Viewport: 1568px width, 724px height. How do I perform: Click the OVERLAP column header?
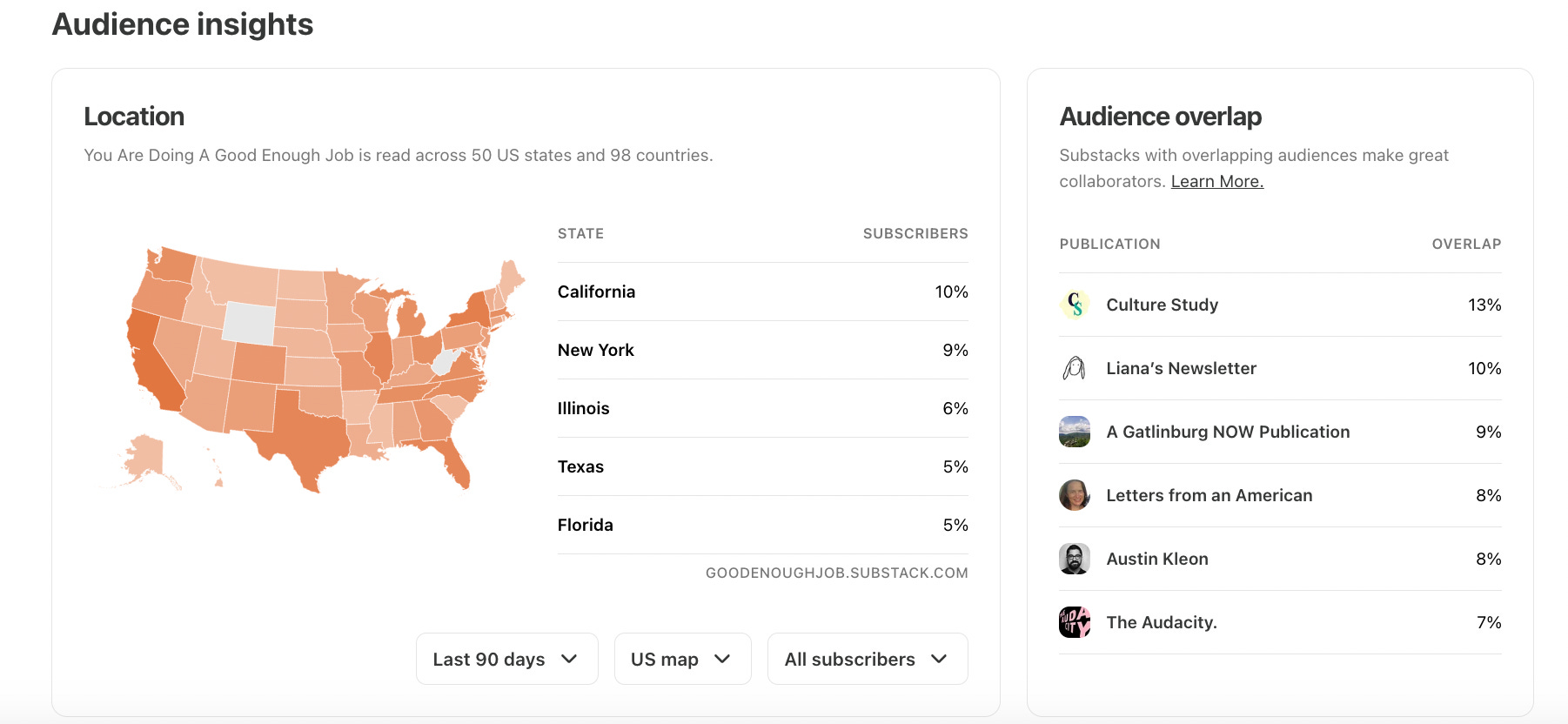click(x=1466, y=244)
